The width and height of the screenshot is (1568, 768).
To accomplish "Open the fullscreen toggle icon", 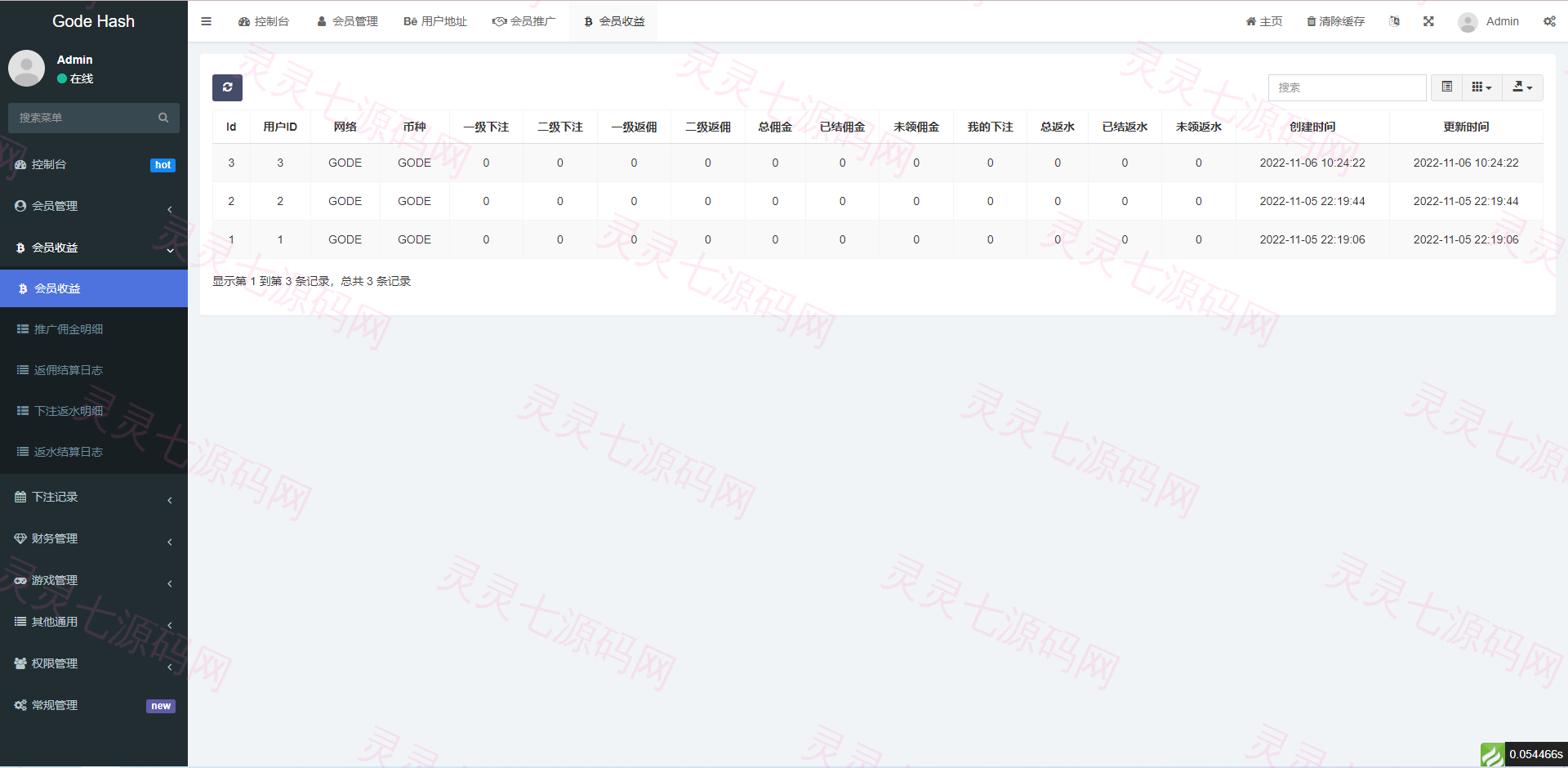I will point(1428,21).
